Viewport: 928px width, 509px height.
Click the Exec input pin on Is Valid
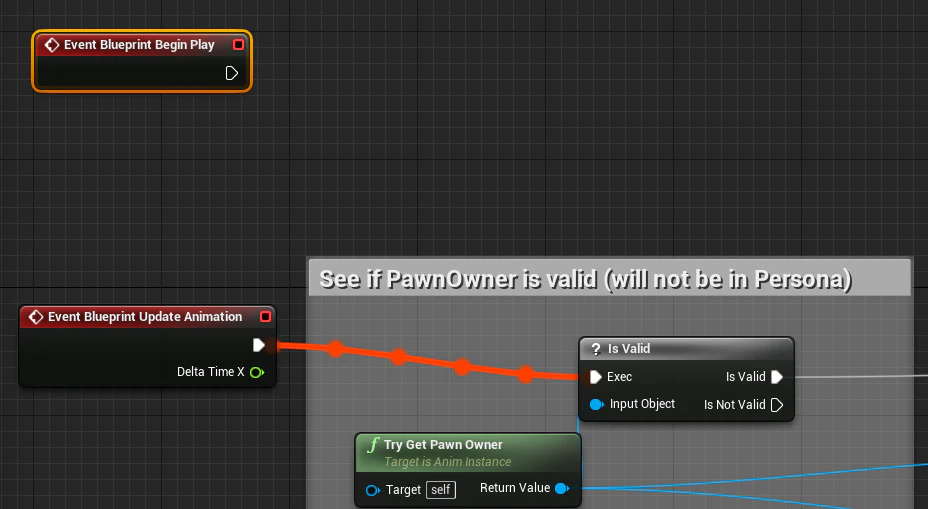[x=595, y=377]
